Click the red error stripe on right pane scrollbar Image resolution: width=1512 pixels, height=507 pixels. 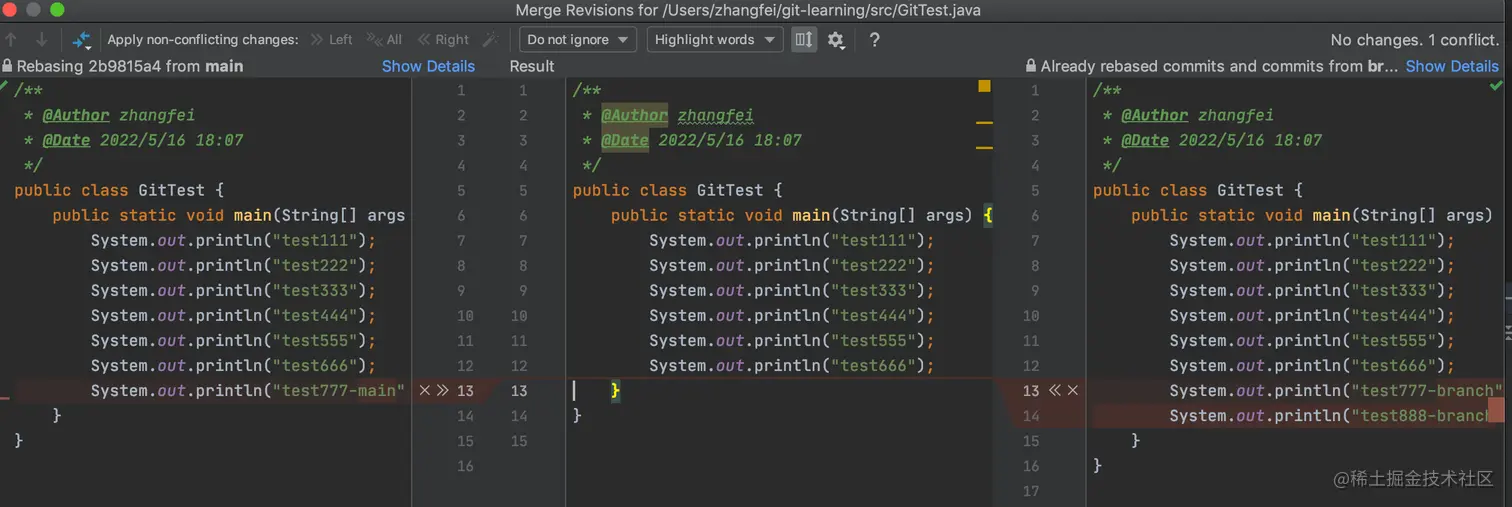point(1497,409)
